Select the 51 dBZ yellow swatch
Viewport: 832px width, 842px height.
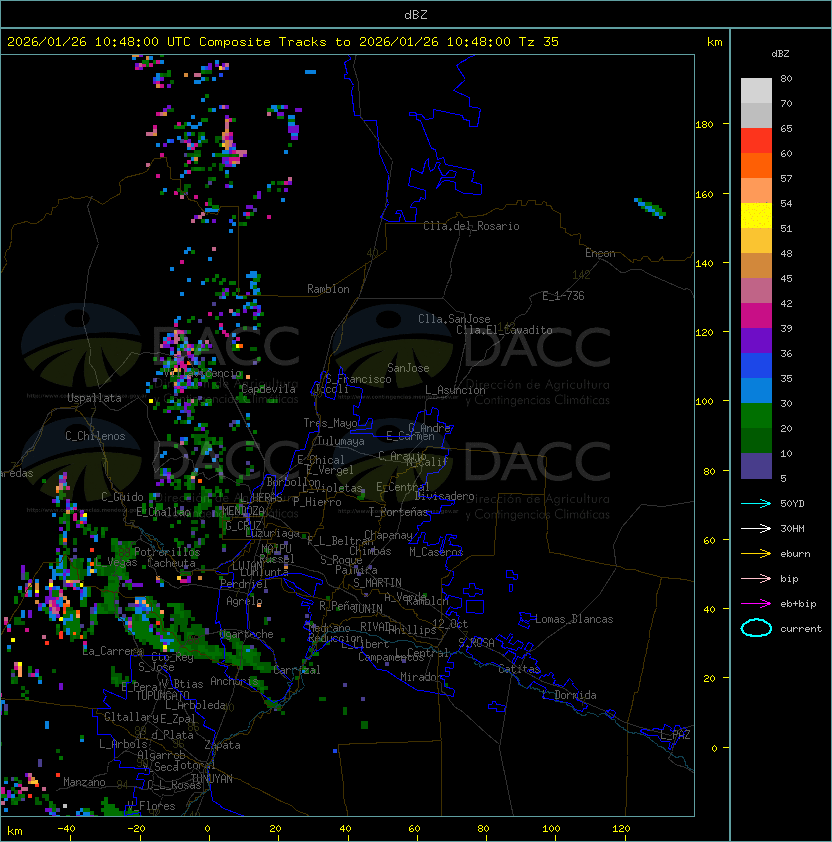click(756, 216)
